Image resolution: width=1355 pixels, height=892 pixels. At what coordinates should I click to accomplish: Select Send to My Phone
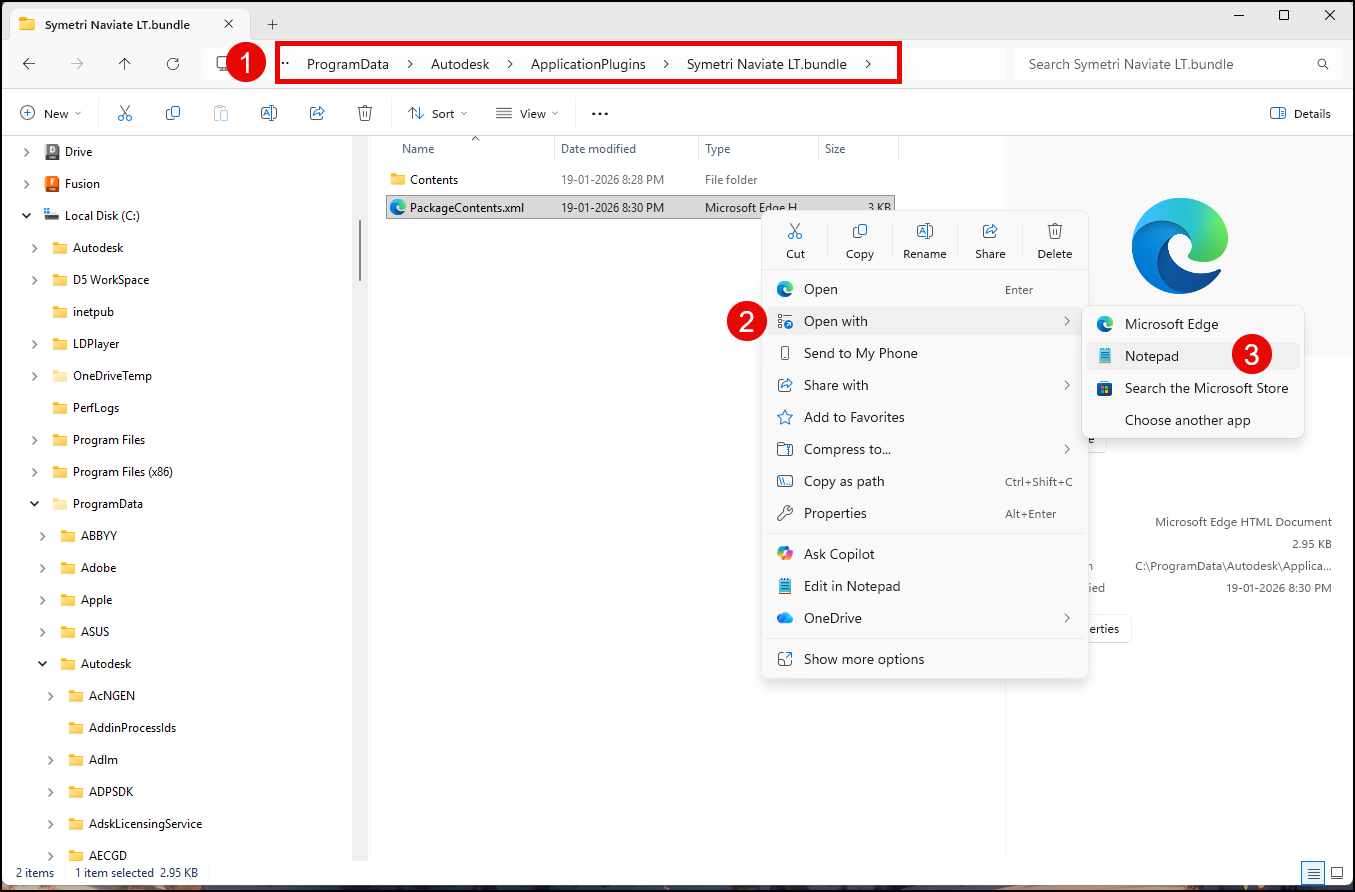(924, 353)
